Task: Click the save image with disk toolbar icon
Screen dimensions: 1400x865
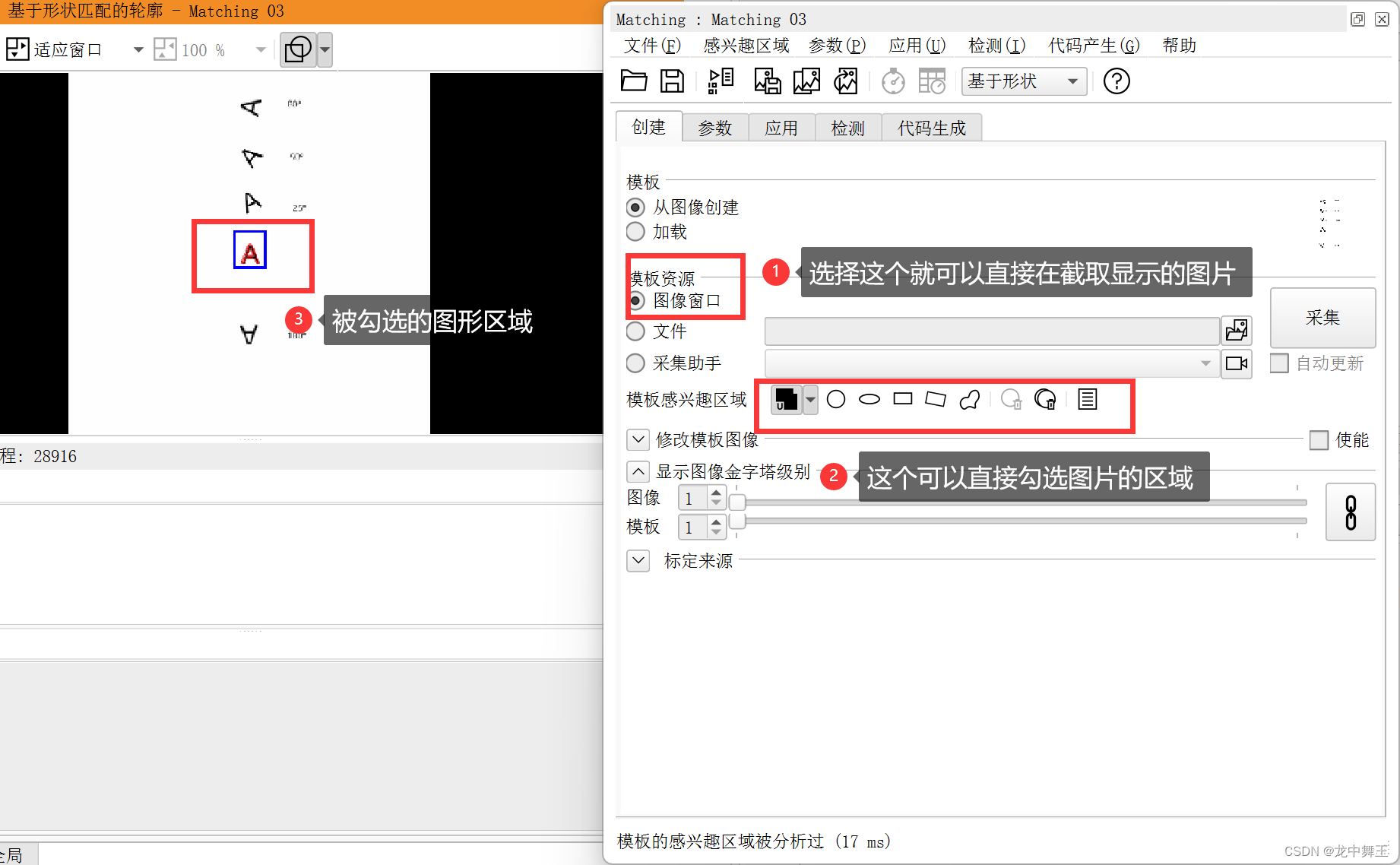Action: click(767, 81)
